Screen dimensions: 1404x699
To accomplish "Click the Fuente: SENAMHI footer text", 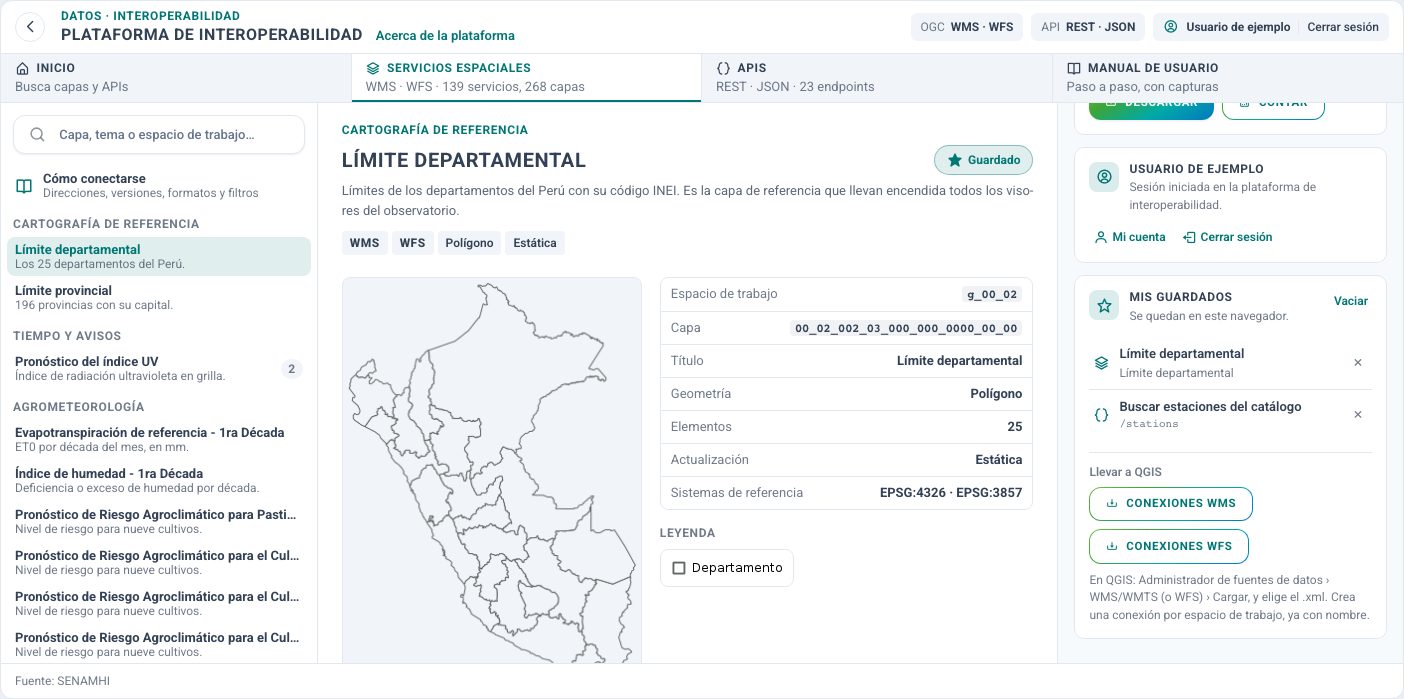I will click(x=62, y=681).
